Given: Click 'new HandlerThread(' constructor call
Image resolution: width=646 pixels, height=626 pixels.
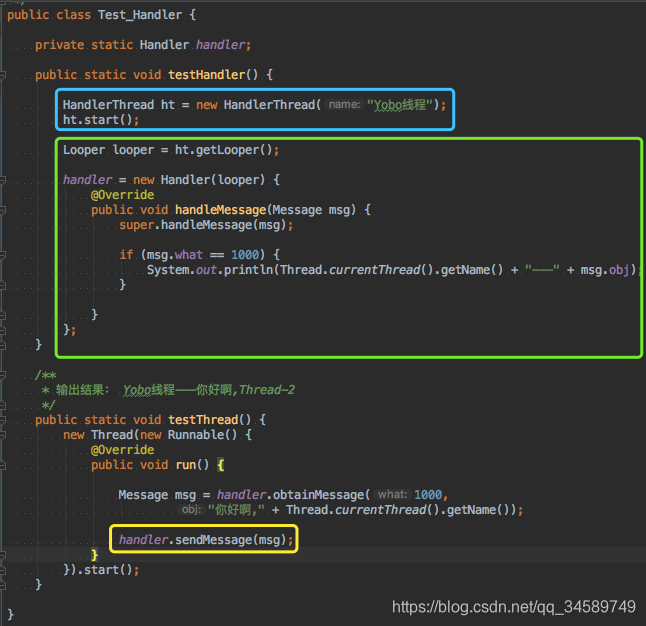Looking at the screenshot, I should 258,105.
